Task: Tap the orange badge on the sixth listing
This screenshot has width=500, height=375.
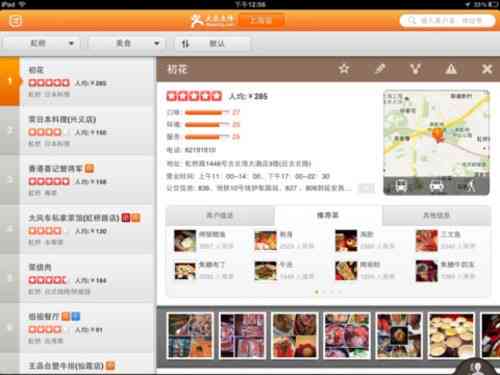Action: pos(66,316)
